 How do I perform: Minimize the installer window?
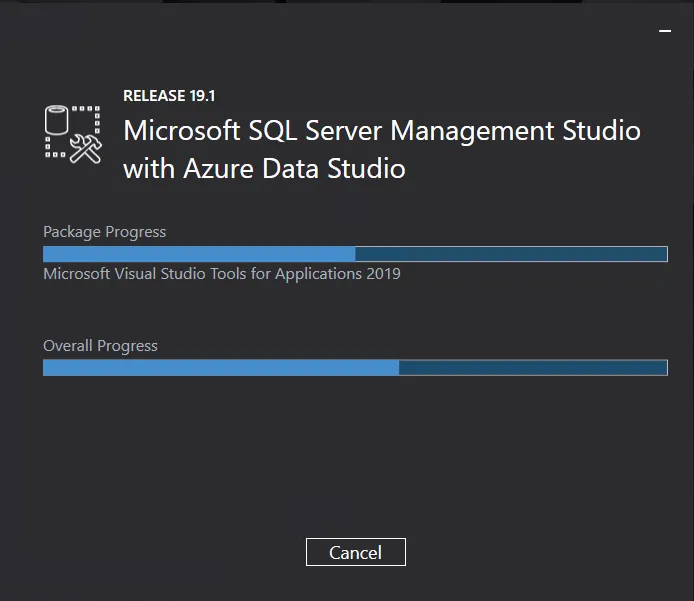[665, 32]
